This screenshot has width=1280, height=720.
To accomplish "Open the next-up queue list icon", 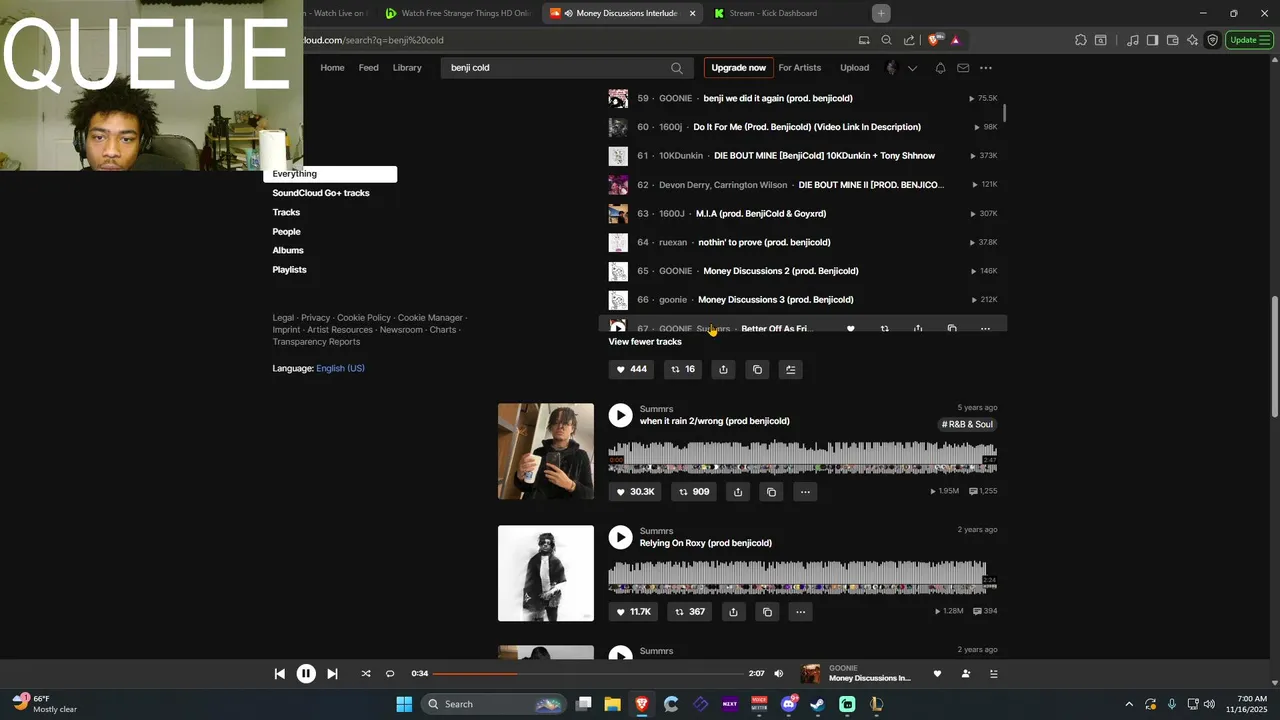I will click(x=993, y=674).
